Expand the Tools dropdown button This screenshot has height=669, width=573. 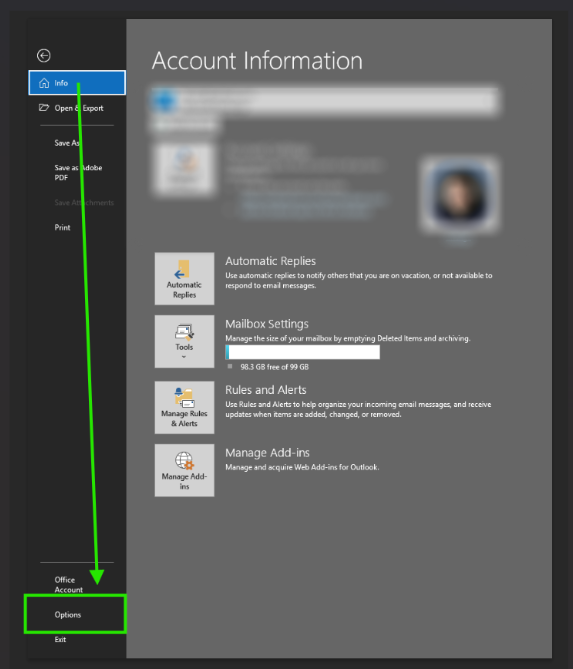pyautogui.click(x=184, y=341)
